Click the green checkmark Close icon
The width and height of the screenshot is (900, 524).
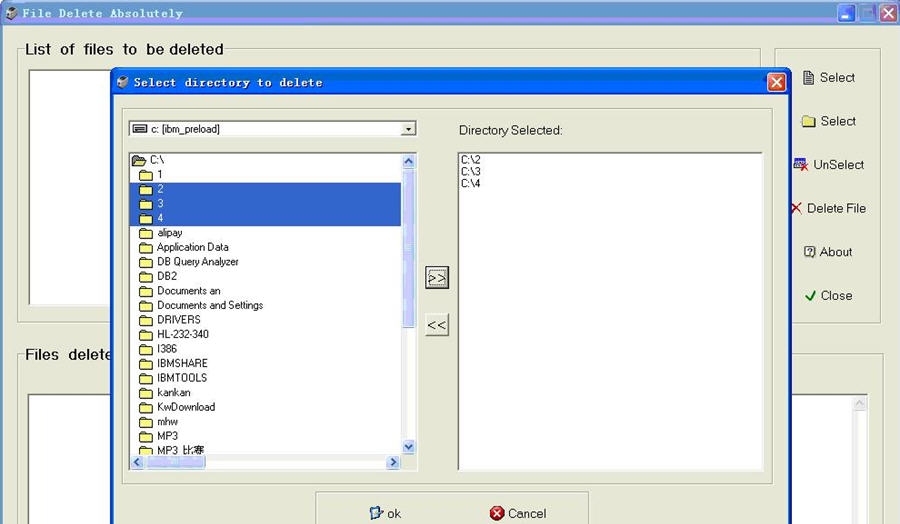click(811, 296)
